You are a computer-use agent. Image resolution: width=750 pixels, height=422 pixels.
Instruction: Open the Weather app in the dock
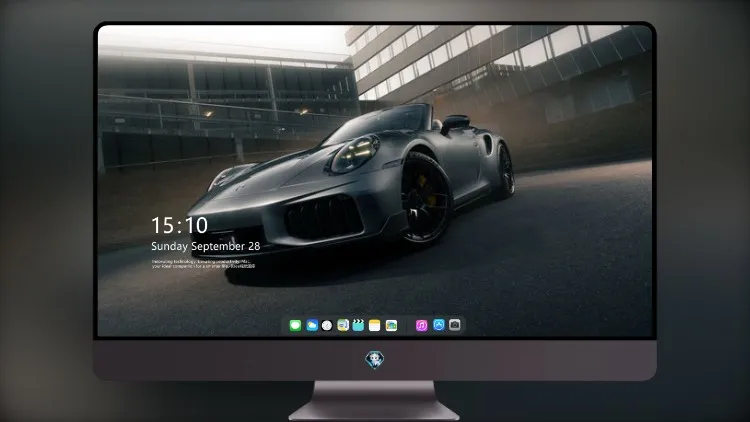(x=312, y=325)
